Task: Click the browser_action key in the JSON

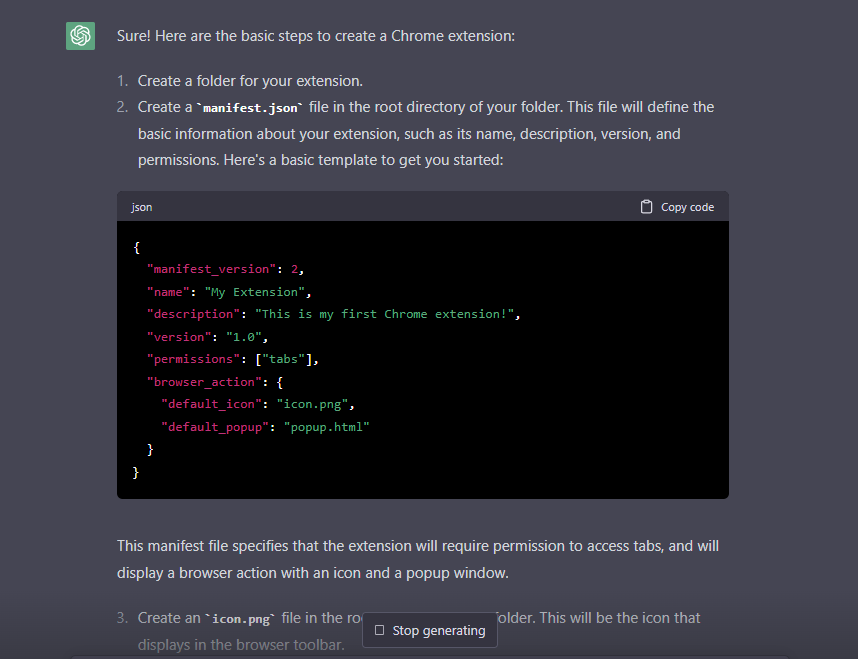Action: click(204, 382)
